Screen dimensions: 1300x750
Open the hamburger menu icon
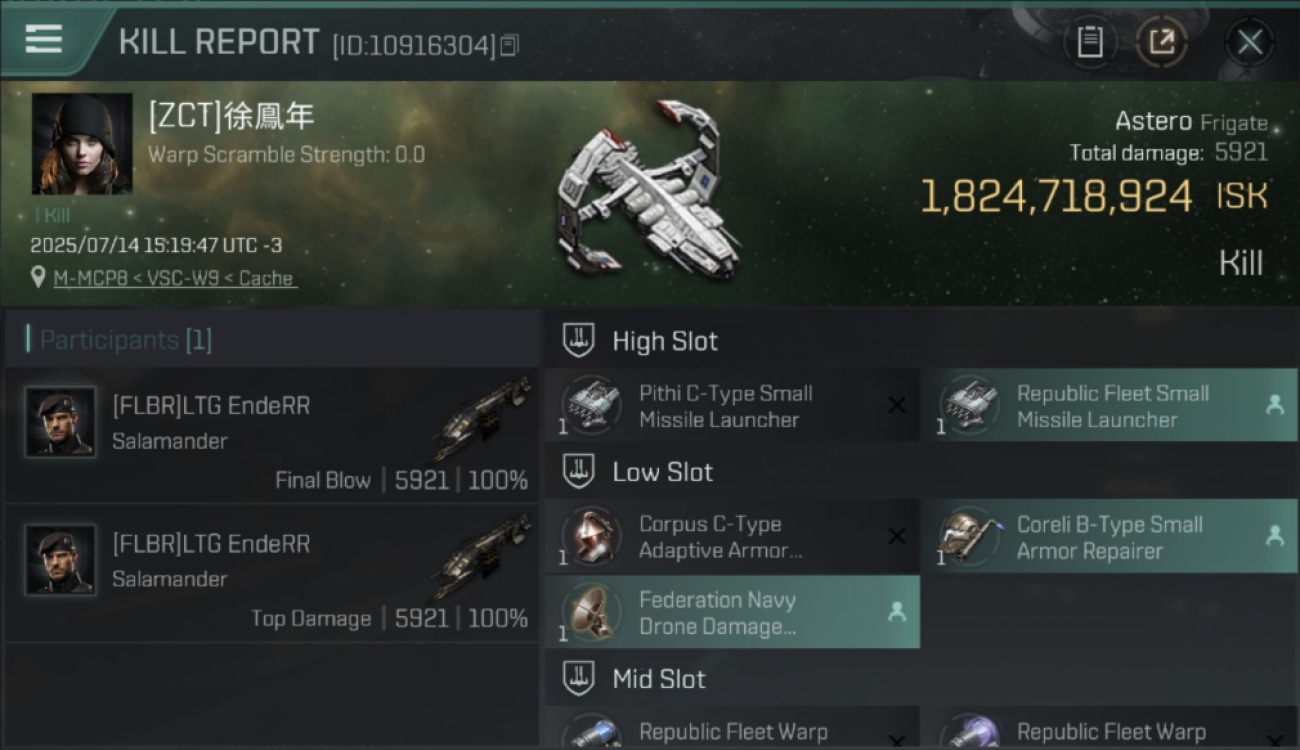pyautogui.click(x=43, y=39)
